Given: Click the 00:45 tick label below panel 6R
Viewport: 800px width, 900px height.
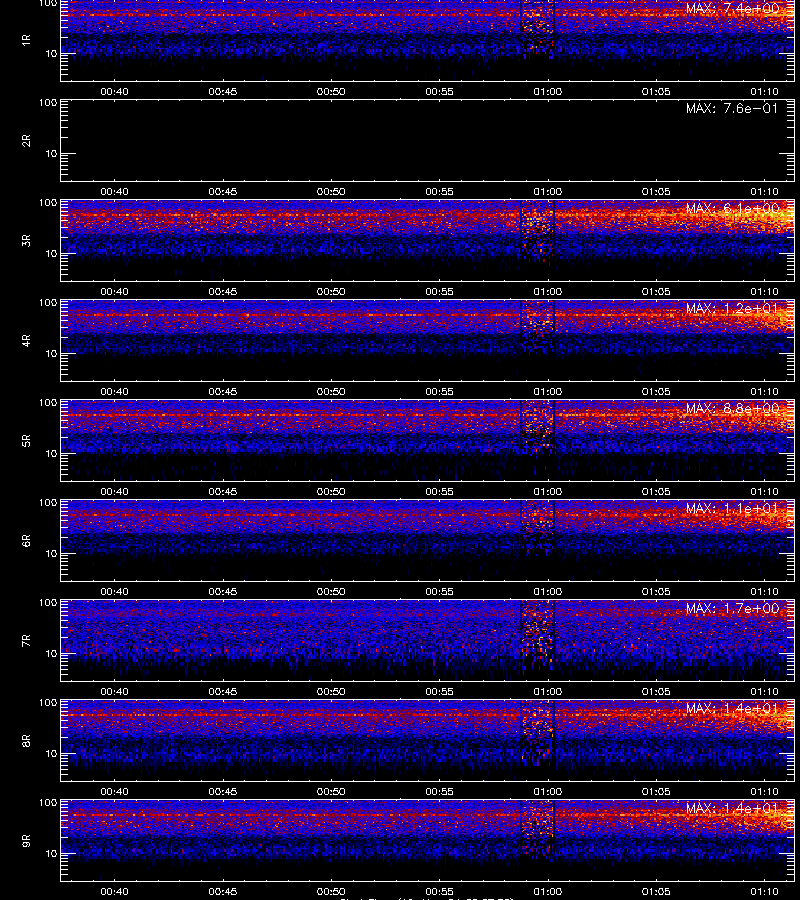Looking at the screenshot, I should point(223,592).
